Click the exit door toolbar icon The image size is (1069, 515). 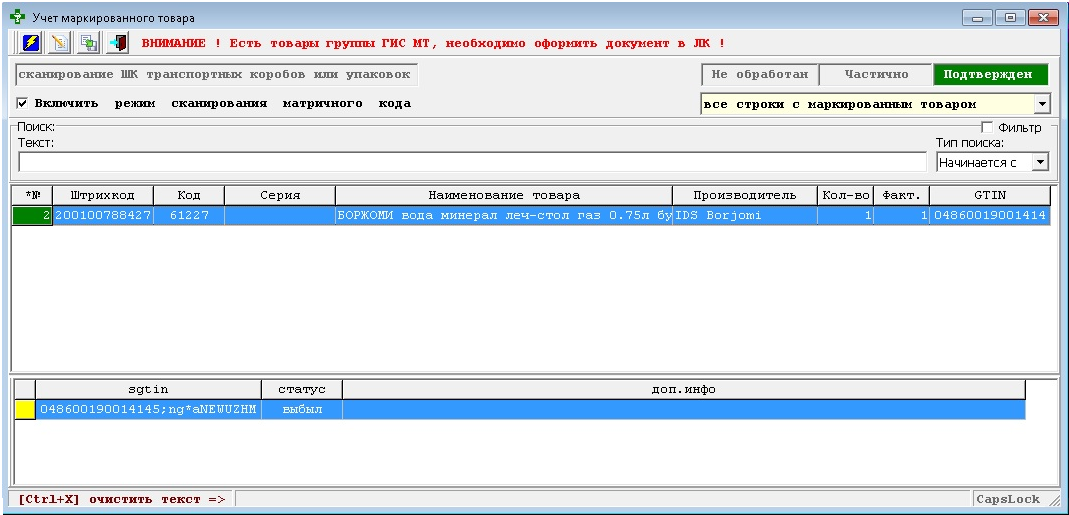(117, 43)
